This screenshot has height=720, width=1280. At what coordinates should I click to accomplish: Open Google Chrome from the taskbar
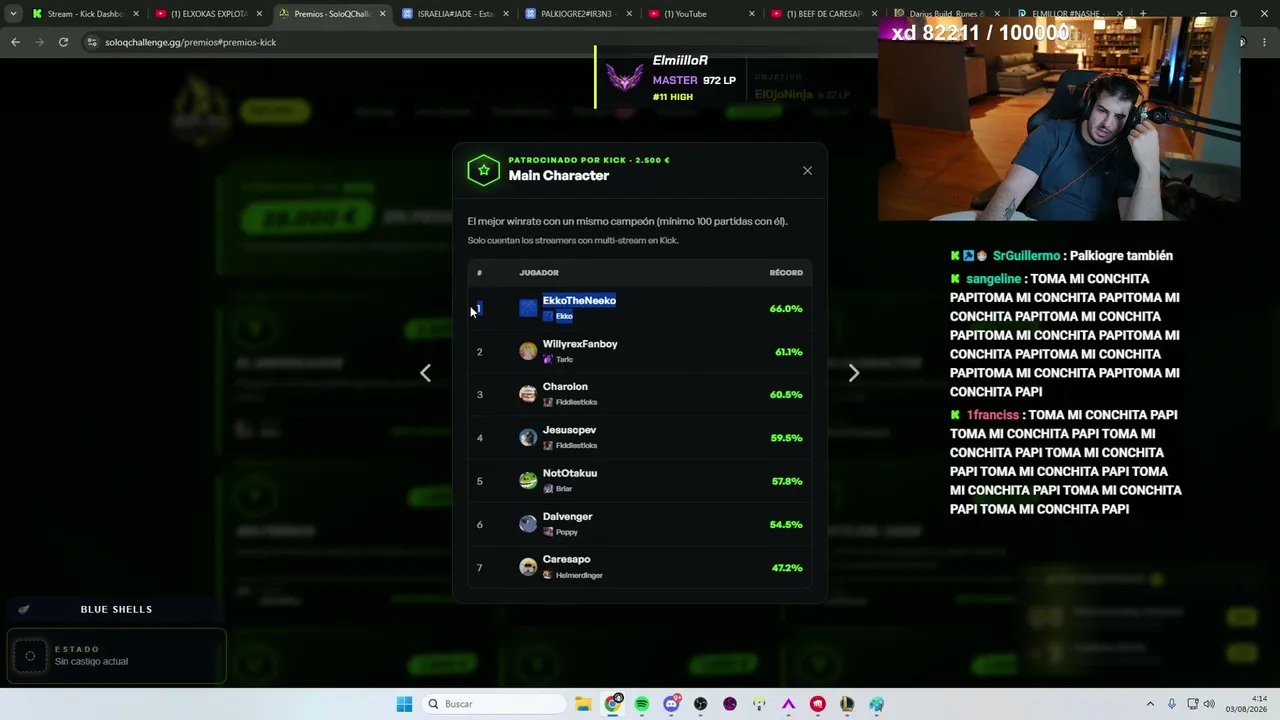pos(613,704)
